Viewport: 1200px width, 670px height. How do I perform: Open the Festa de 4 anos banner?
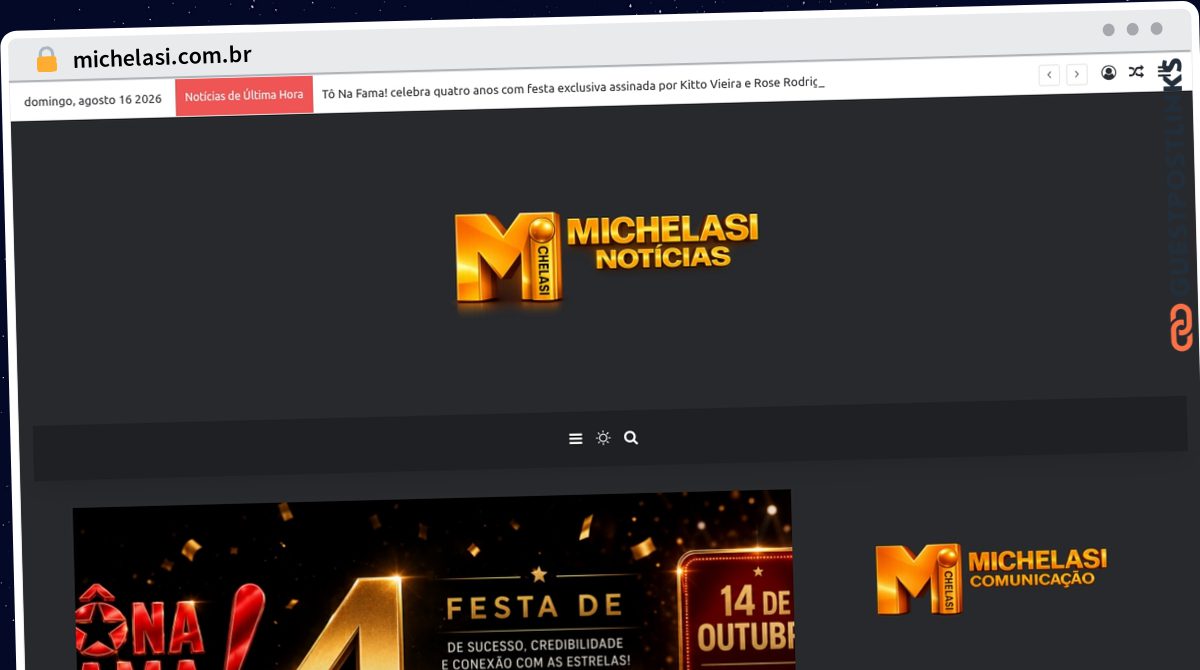click(432, 580)
